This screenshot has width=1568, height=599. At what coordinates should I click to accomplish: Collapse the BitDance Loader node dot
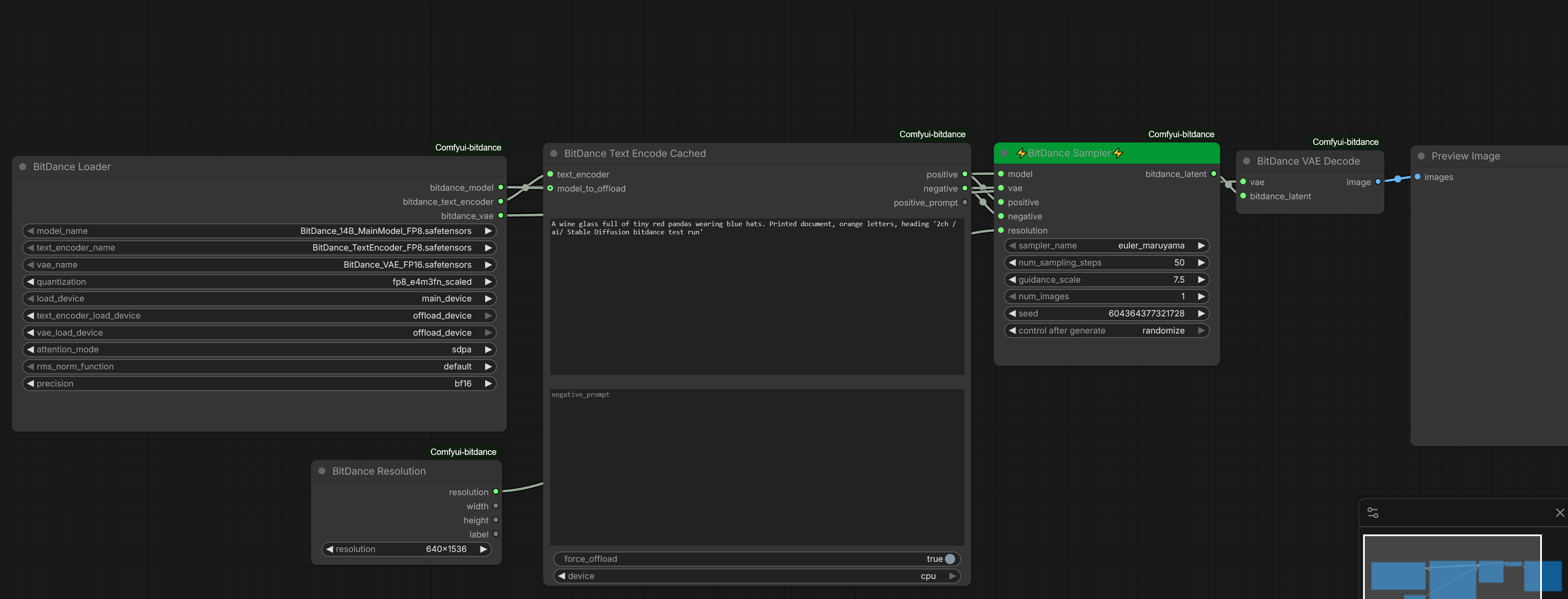[23, 167]
